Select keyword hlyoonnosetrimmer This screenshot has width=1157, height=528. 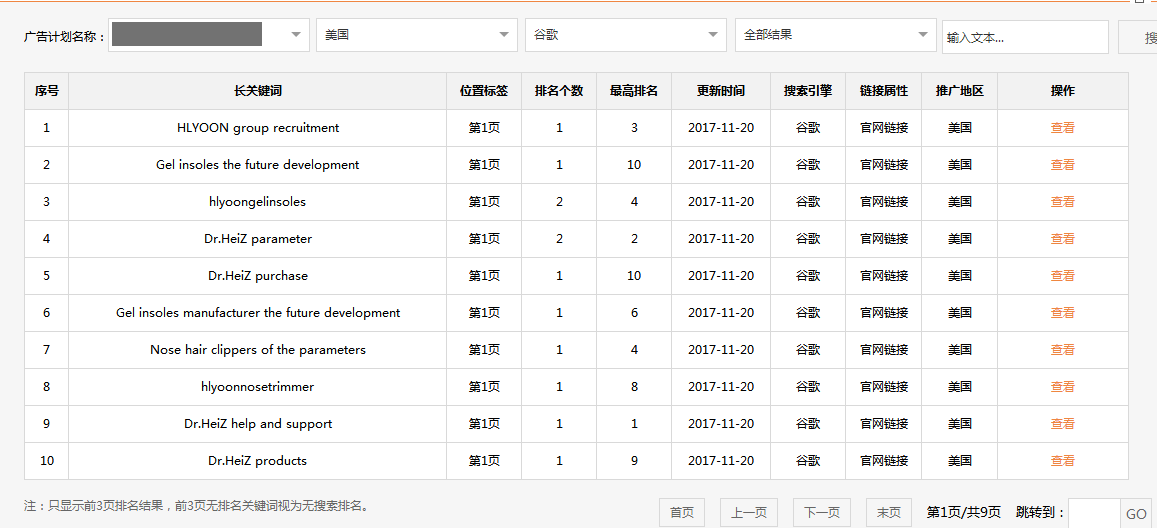click(258, 386)
